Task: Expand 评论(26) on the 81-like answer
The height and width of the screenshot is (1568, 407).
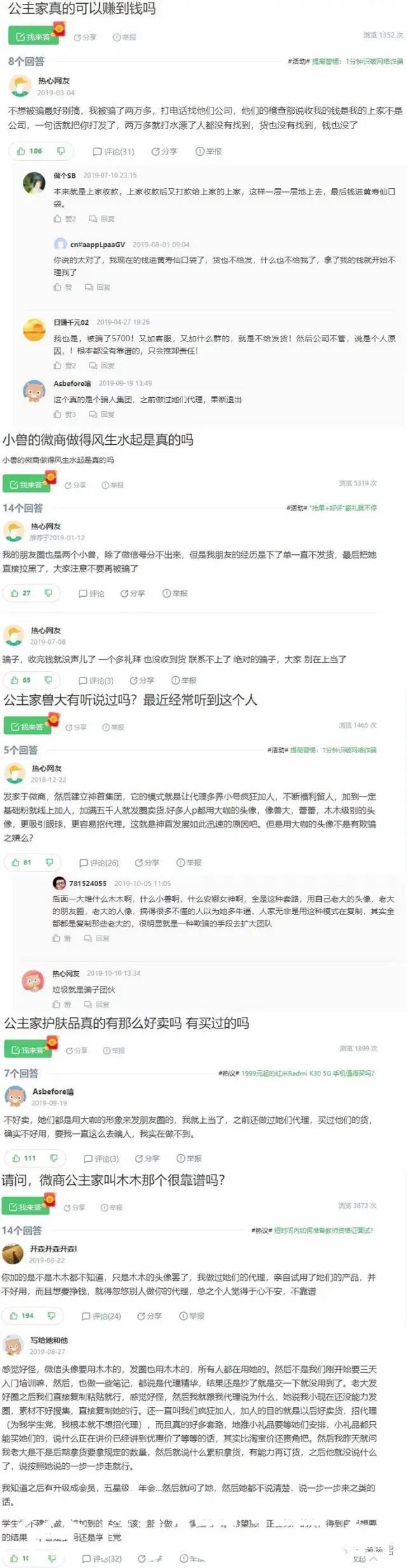Action: (99, 862)
